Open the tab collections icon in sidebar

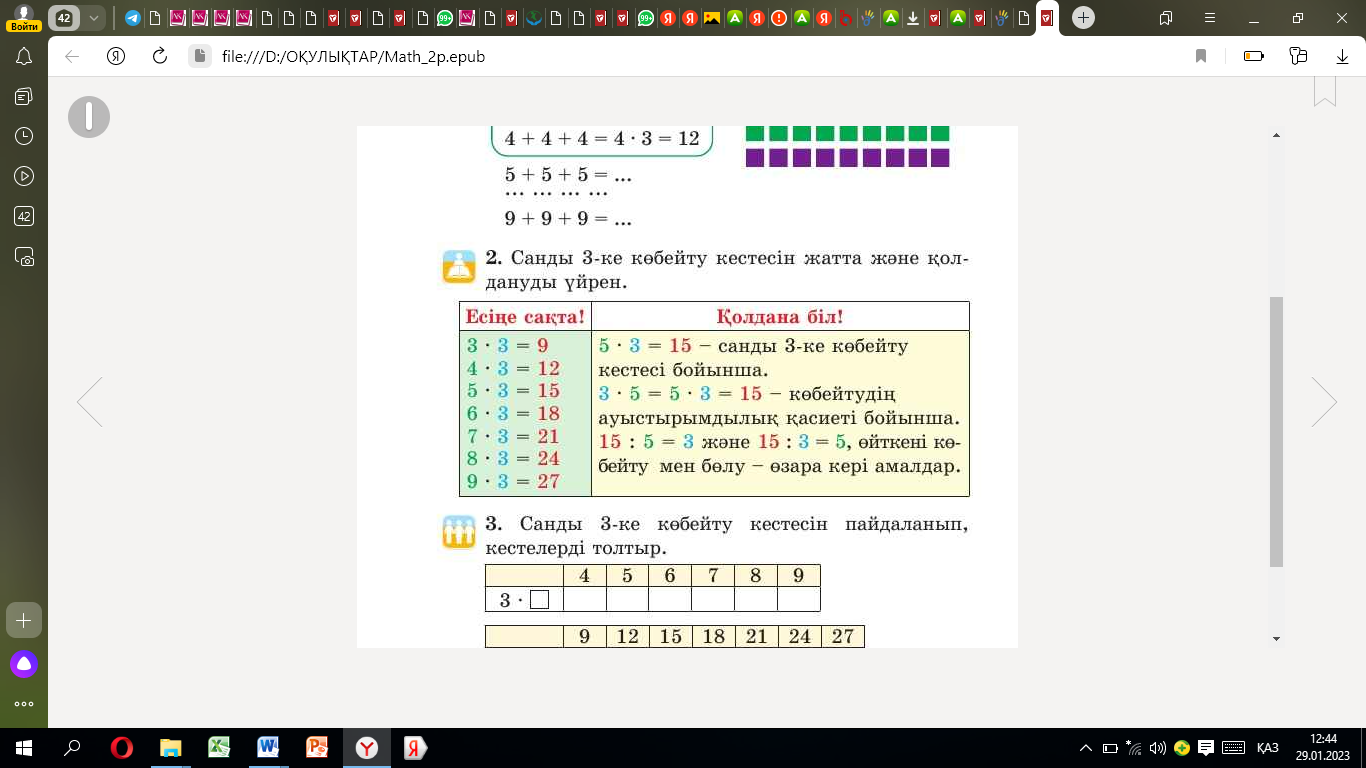(24, 96)
